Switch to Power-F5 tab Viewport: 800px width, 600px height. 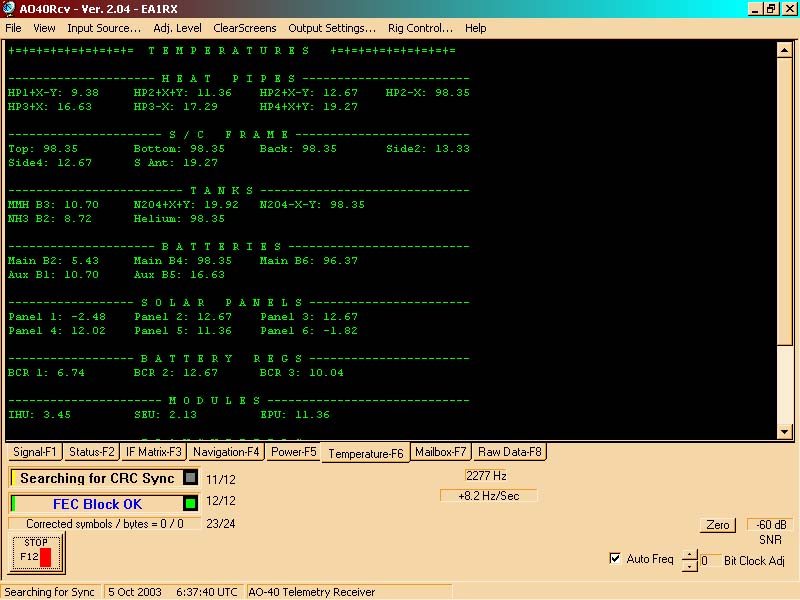tap(293, 452)
